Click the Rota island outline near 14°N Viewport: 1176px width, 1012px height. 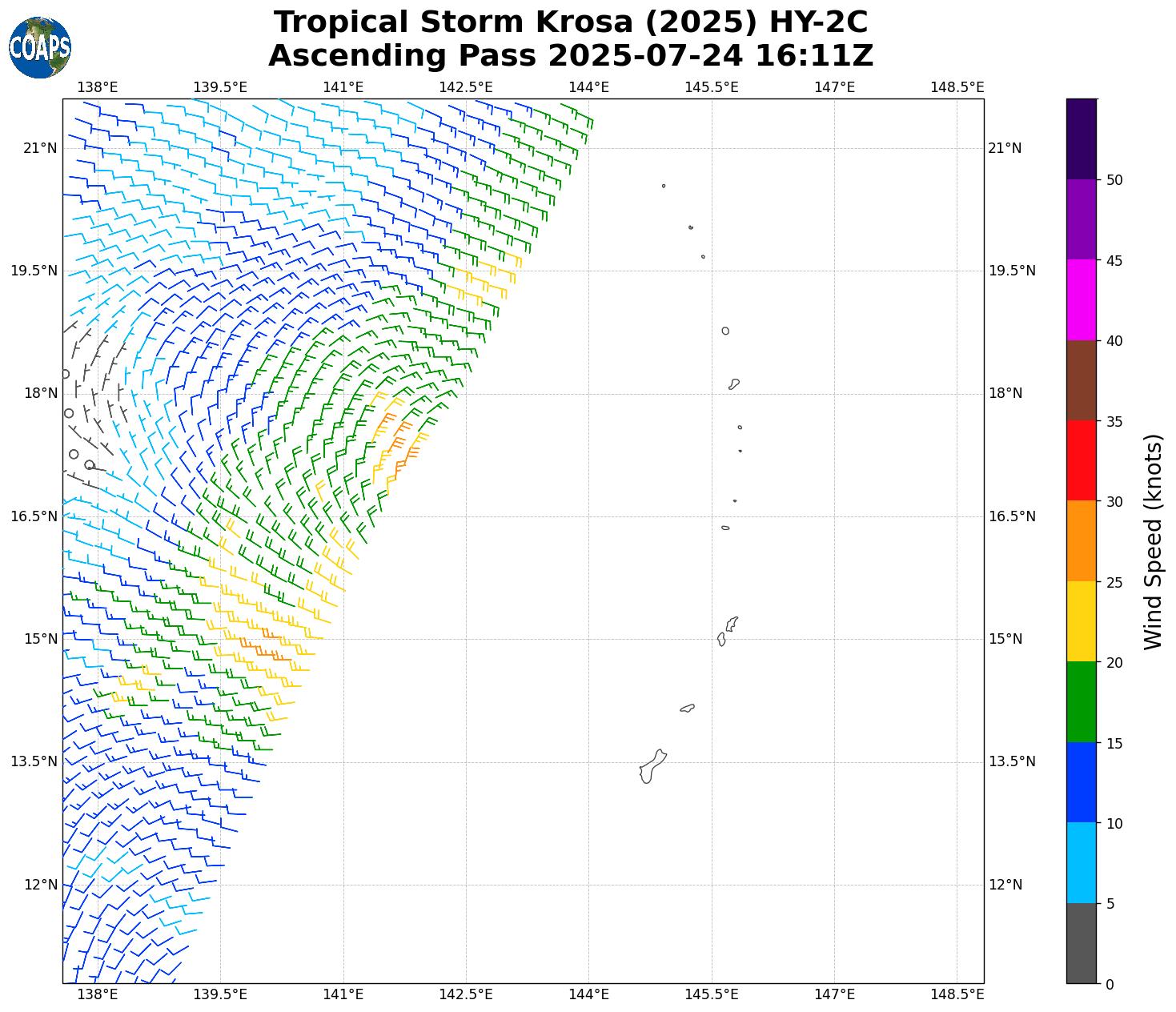point(687,708)
